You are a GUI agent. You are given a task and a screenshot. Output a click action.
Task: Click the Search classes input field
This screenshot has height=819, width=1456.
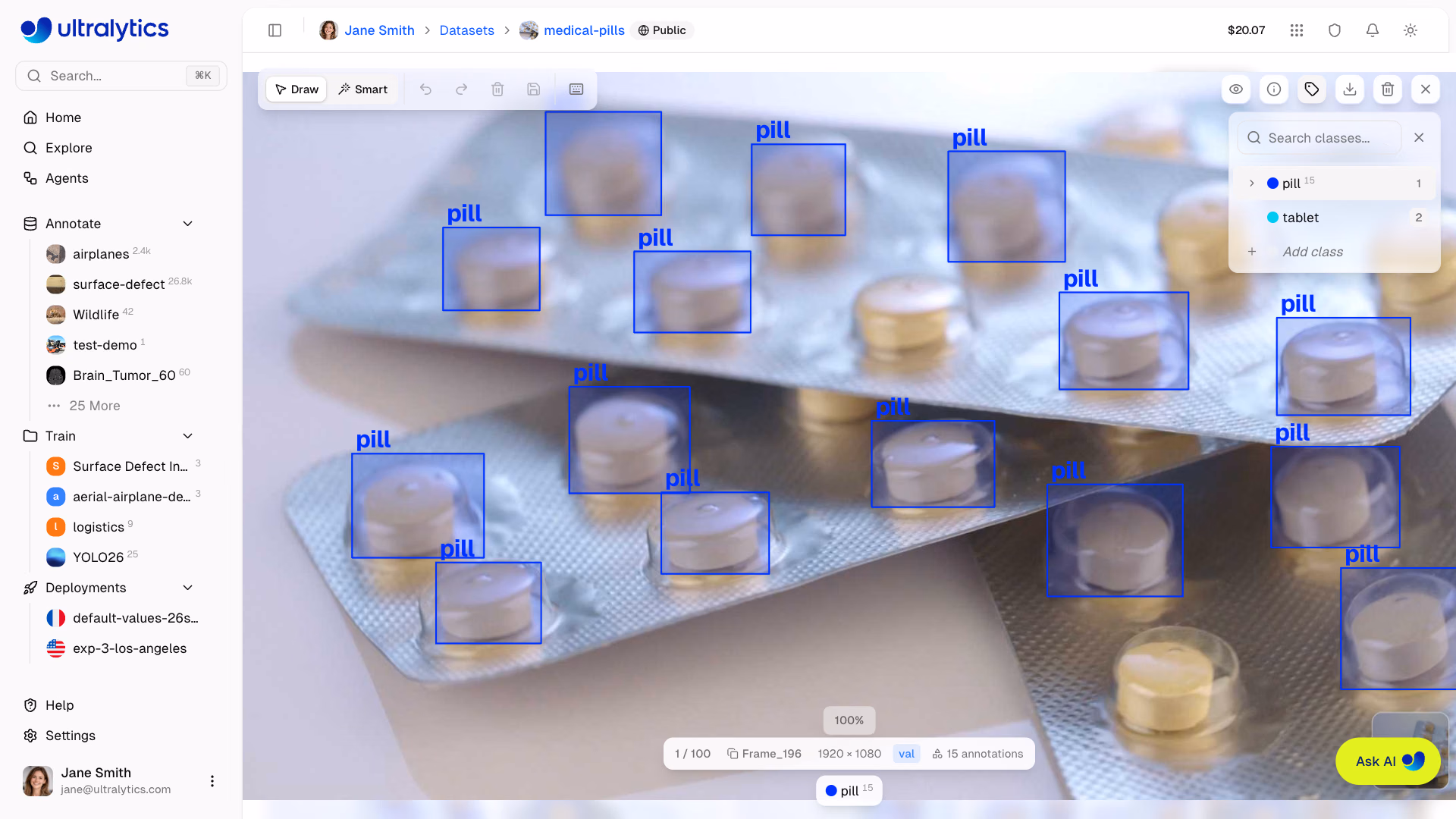tap(1319, 138)
